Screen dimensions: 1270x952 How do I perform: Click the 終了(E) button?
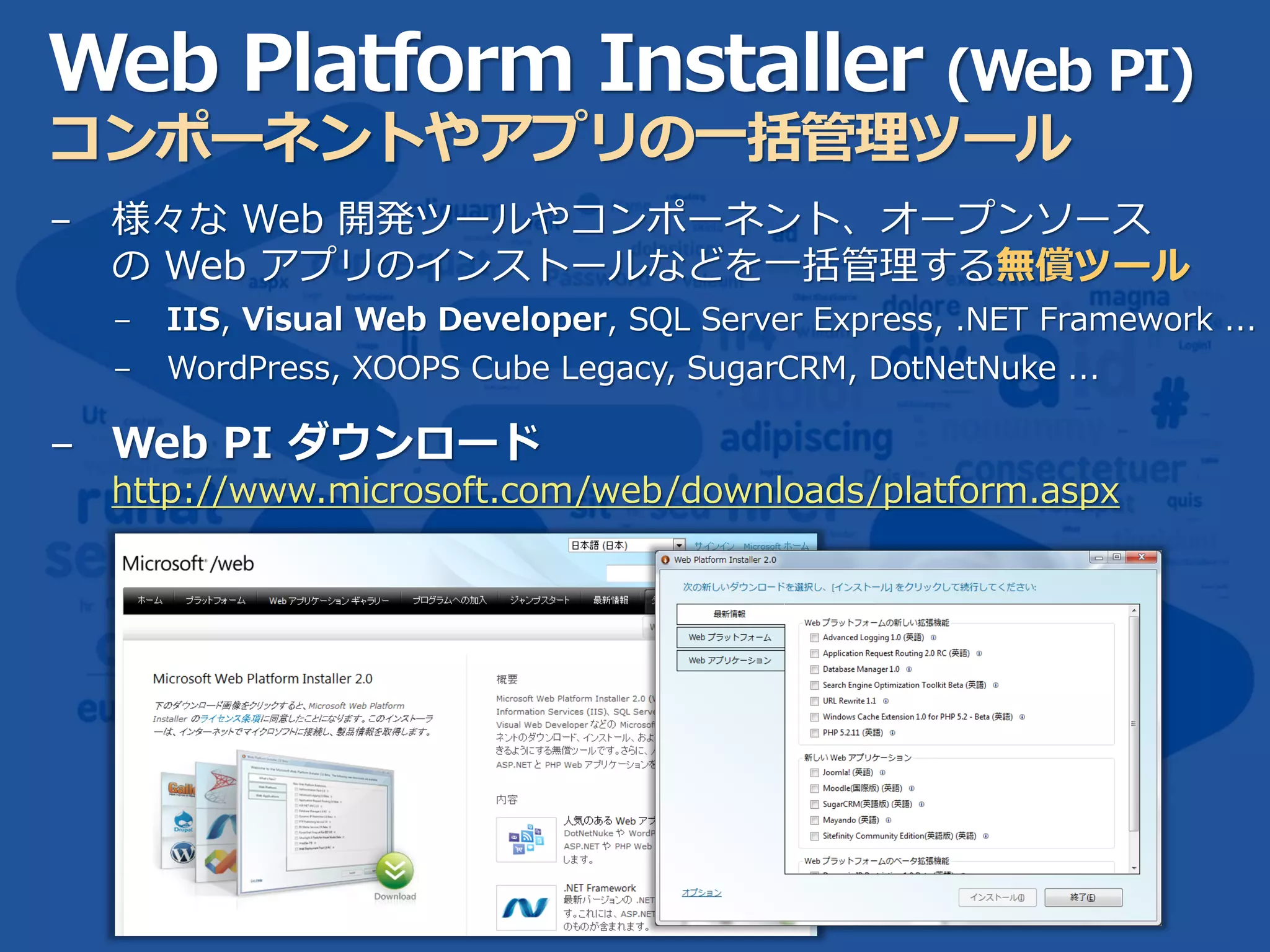[x=1083, y=897]
